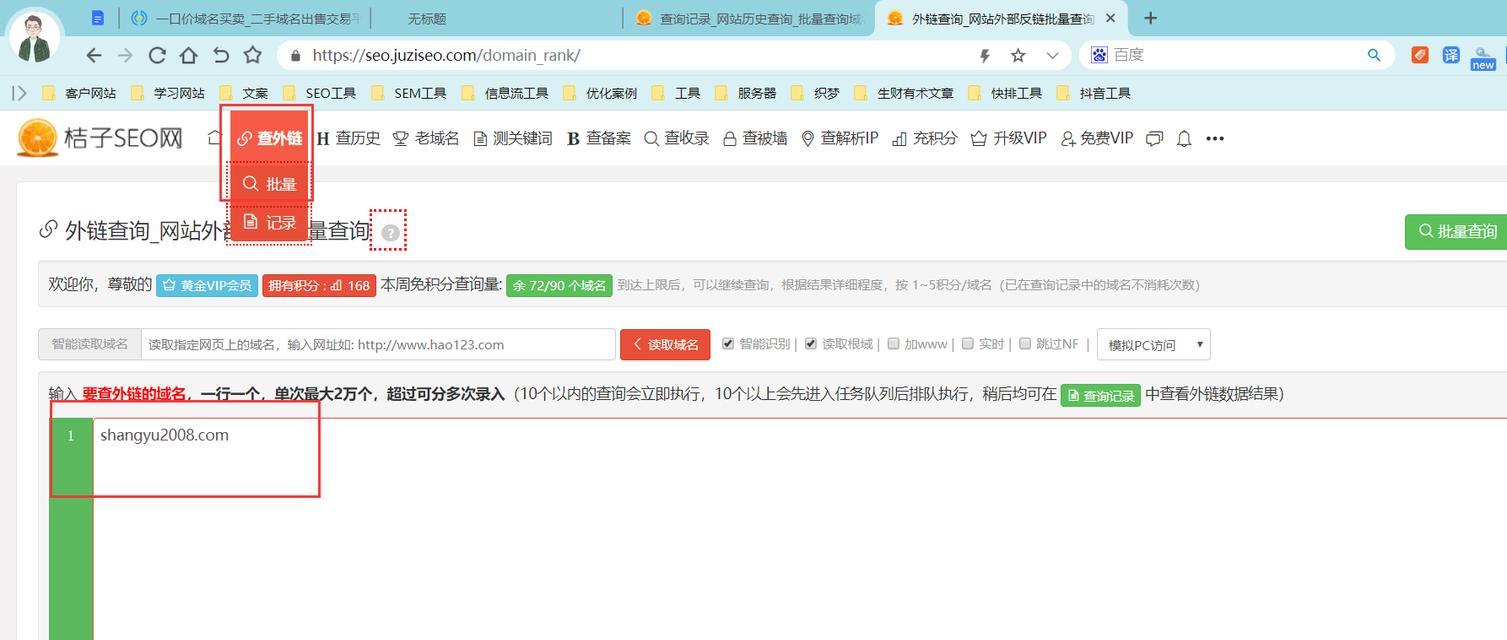
Task: Click the padlock icon in the address bar
Action: pyautogui.click(x=295, y=56)
